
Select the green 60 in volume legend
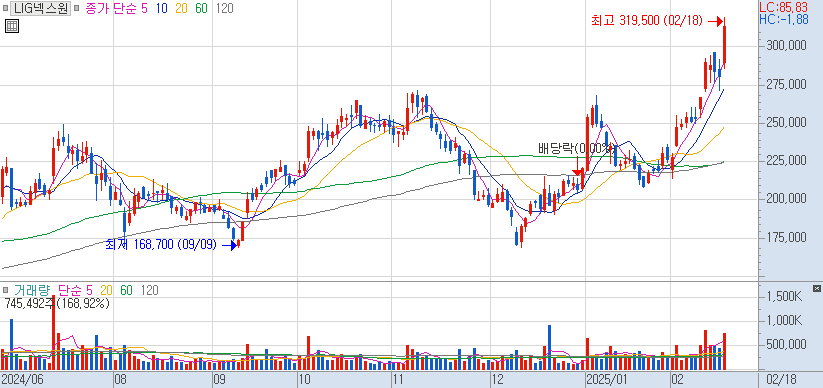click(x=126, y=290)
